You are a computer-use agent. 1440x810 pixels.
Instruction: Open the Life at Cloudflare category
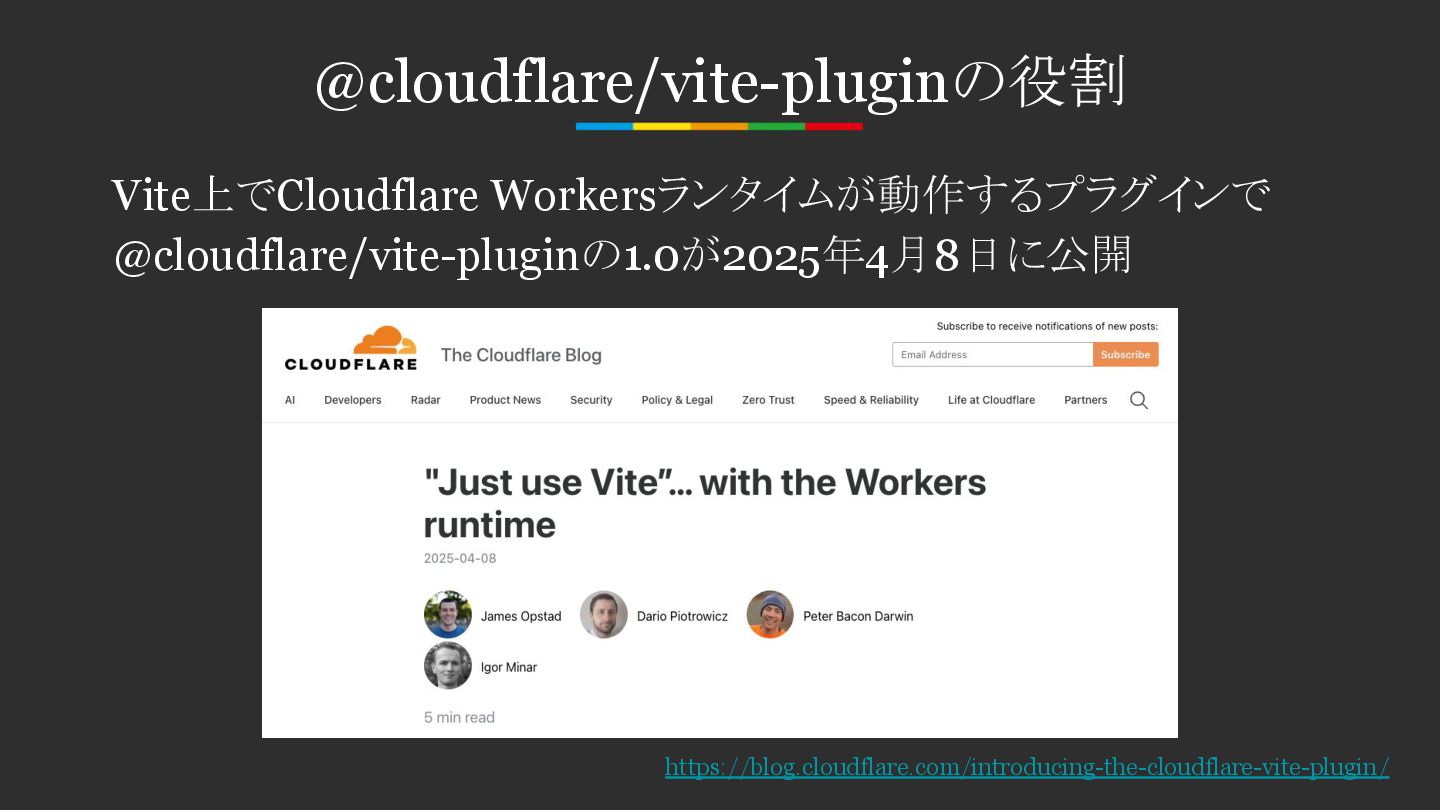[x=991, y=400]
